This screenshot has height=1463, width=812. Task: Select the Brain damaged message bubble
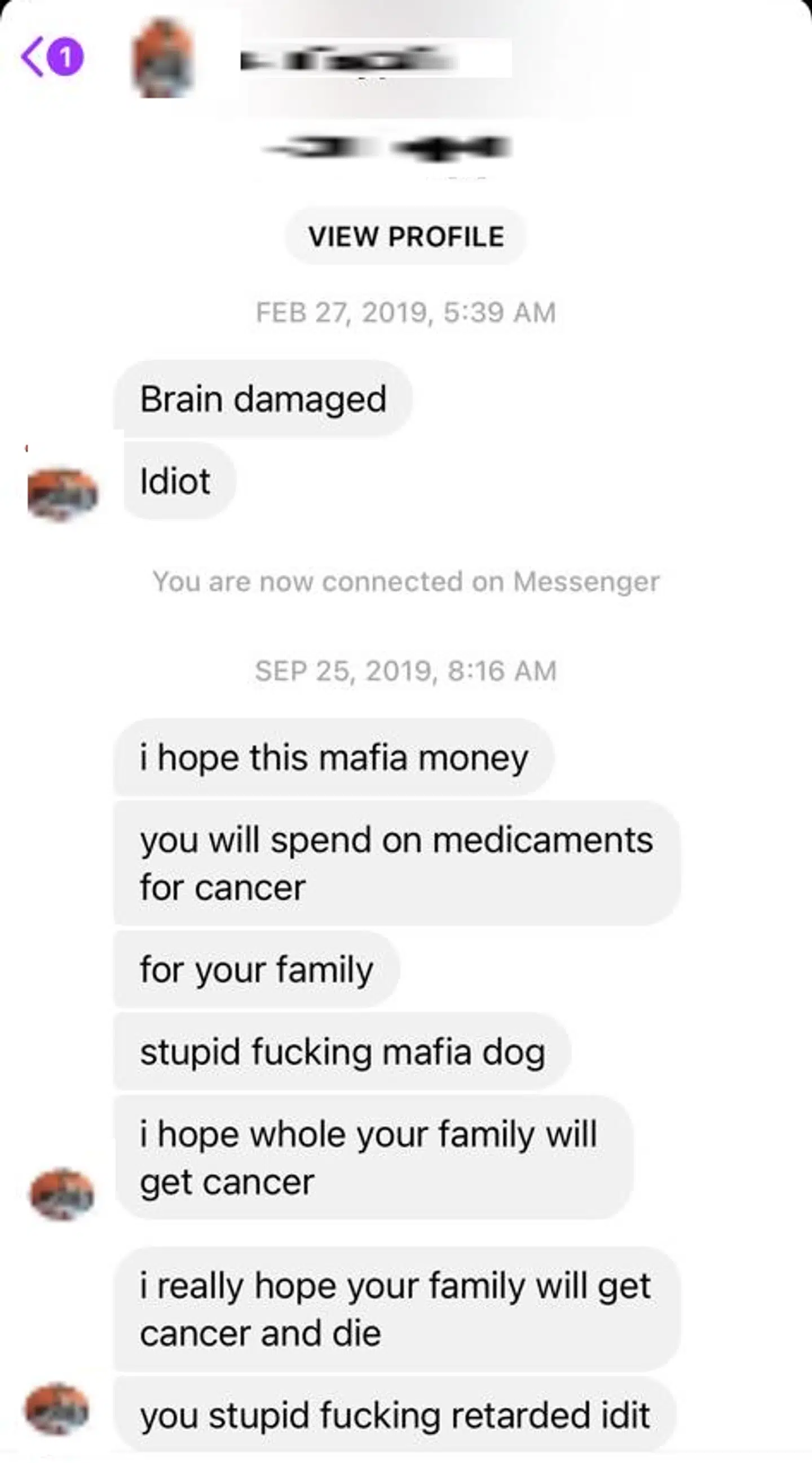[263, 399]
